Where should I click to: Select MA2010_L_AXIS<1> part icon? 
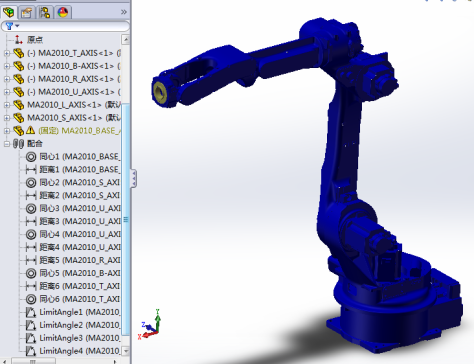click(x=19, y=105)
